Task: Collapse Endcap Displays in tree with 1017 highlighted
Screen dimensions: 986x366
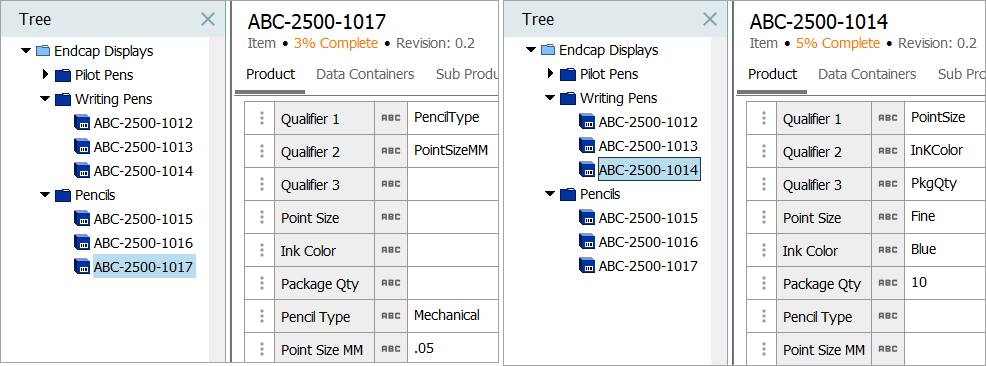Action: (x=26, y=50)
